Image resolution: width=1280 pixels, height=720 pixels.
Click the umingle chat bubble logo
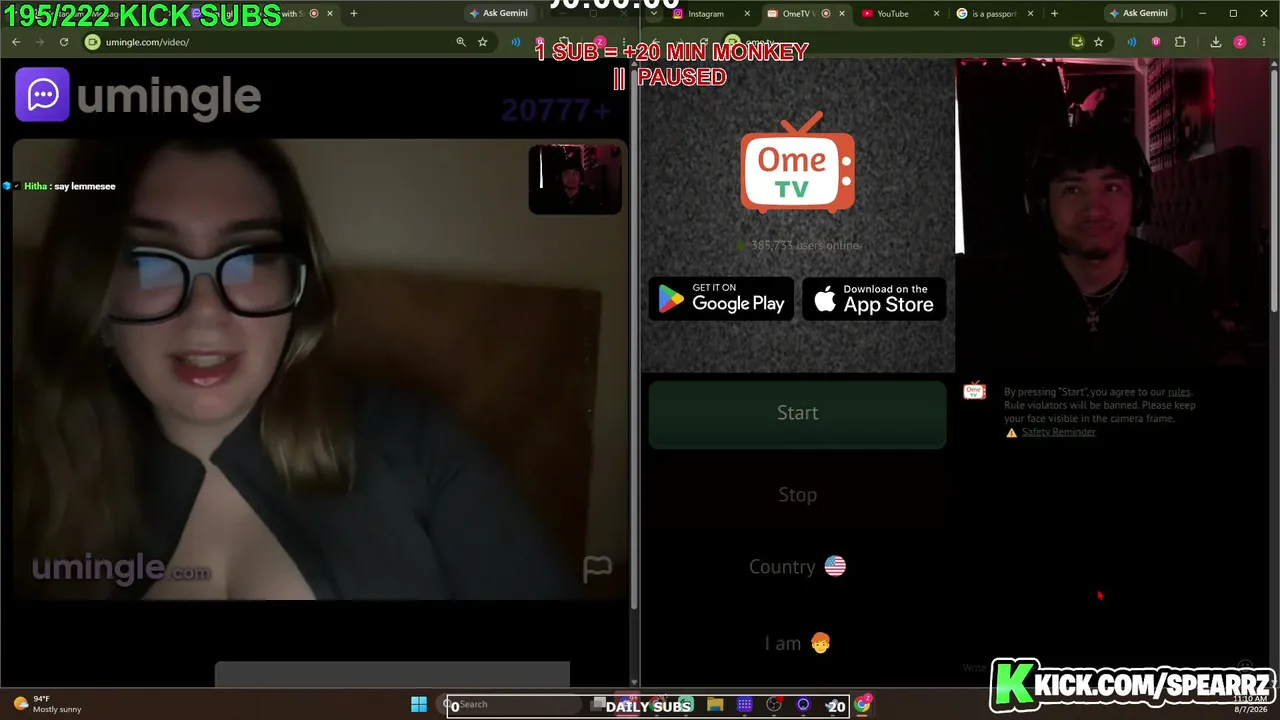click(x=42, y=95)
